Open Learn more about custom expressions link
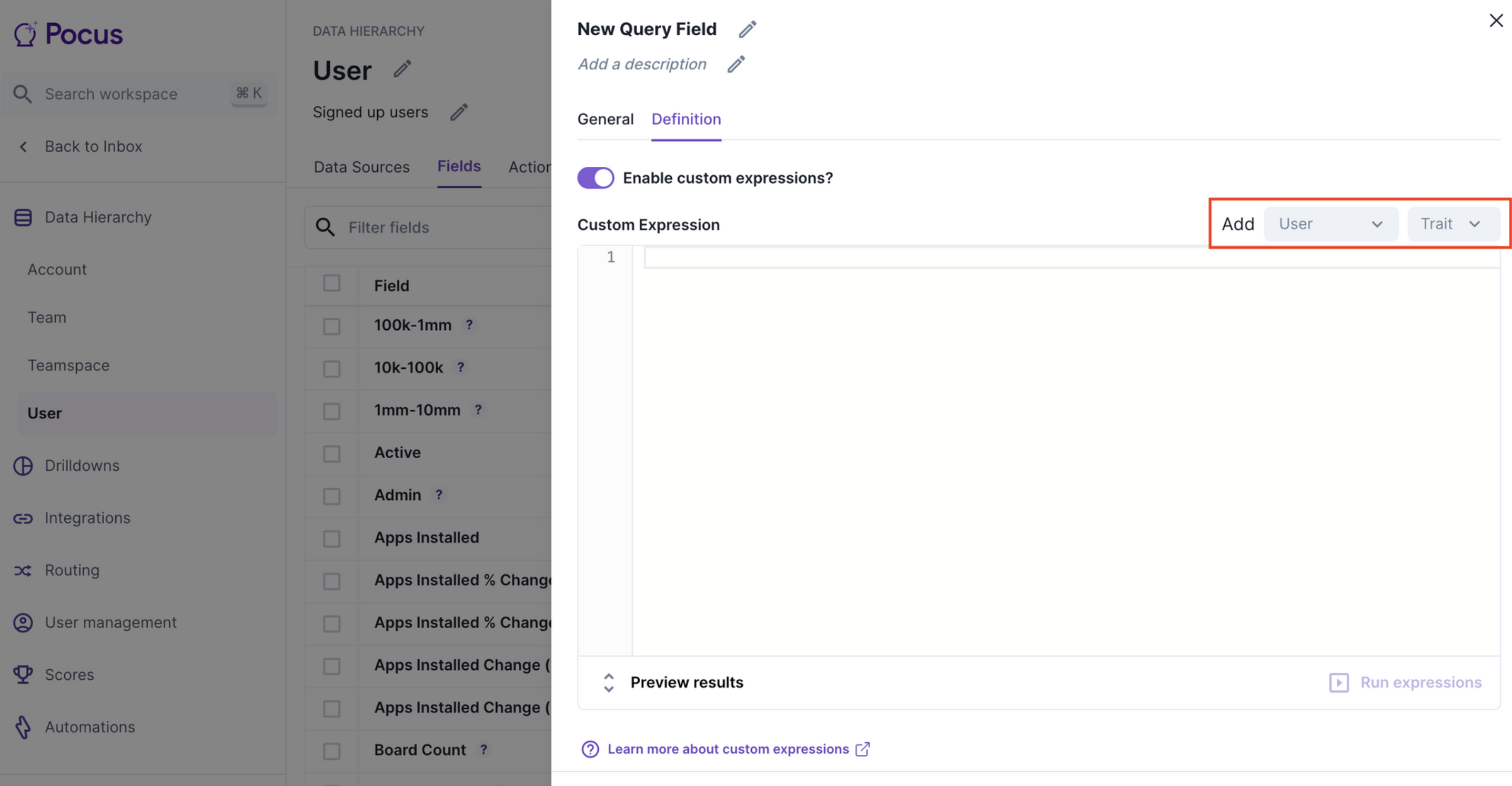The height and width of the screenshot is (786, 1512). 728,749
